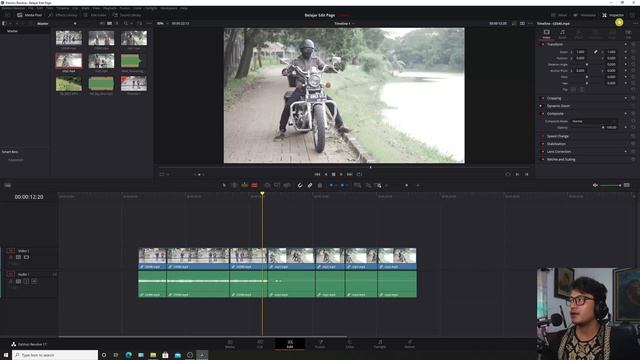Click the blue Flag icon in toolbar
Image resolution: width=640 pixels, height=360 pixels.
point(331,185)
